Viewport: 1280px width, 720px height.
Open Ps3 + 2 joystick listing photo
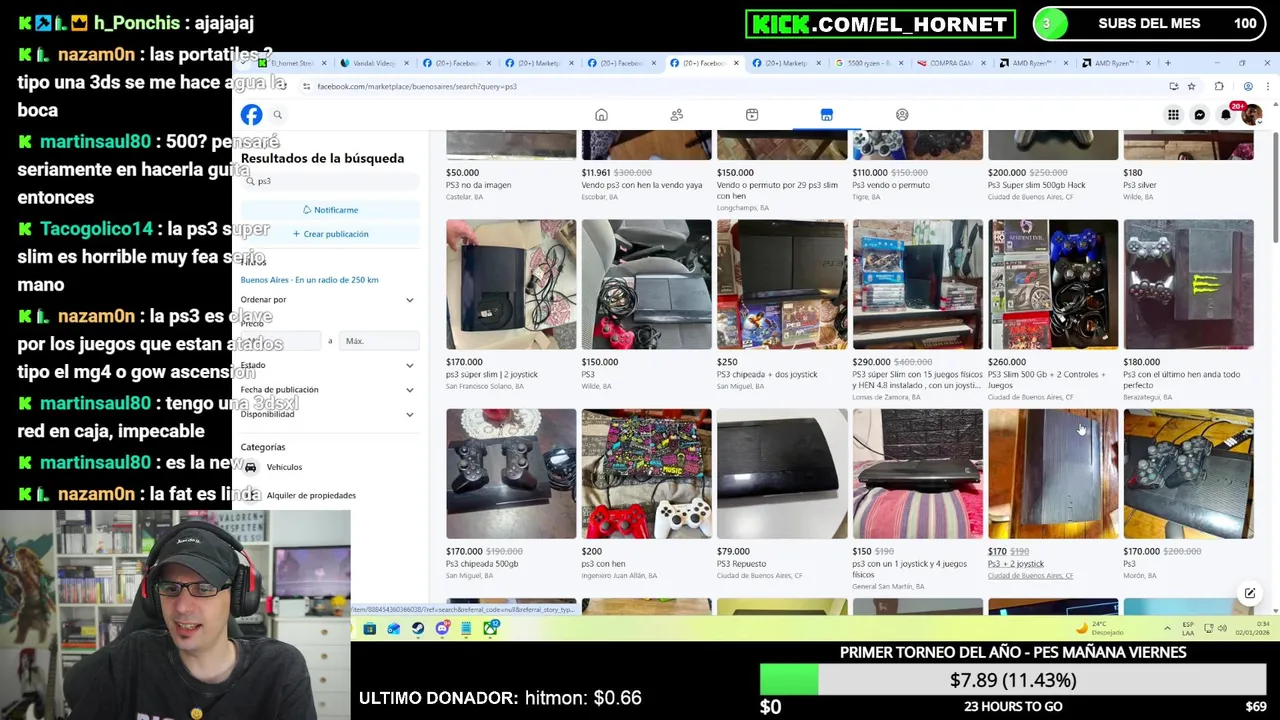[1053, 473]
